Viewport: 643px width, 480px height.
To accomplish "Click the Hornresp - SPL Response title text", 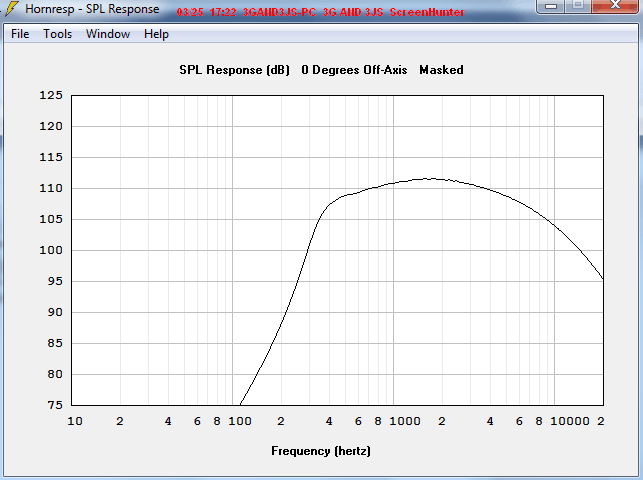I will coord(92,9).
